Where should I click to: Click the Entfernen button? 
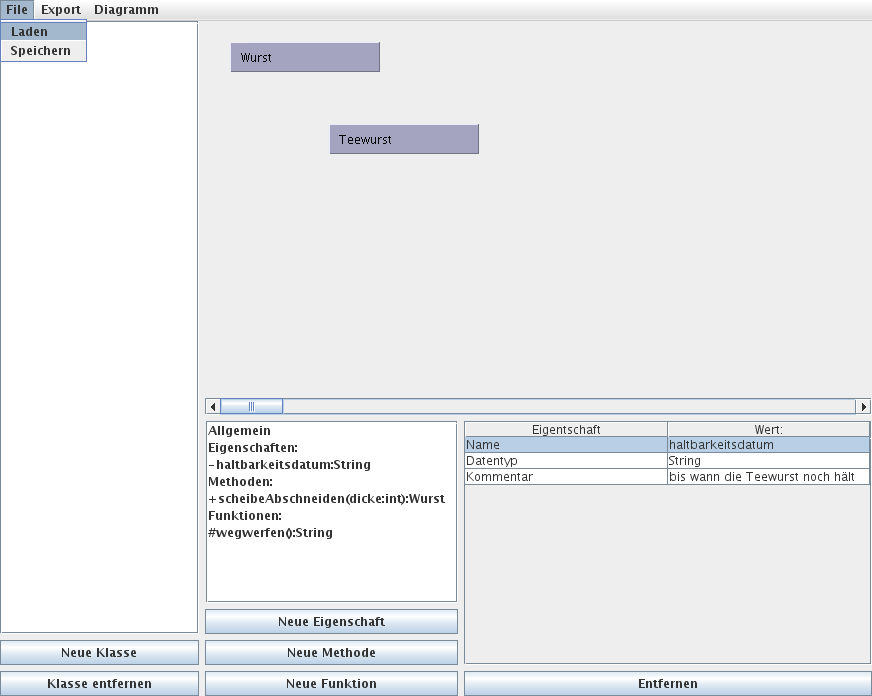pyautogui.click(x=667, y=684)
